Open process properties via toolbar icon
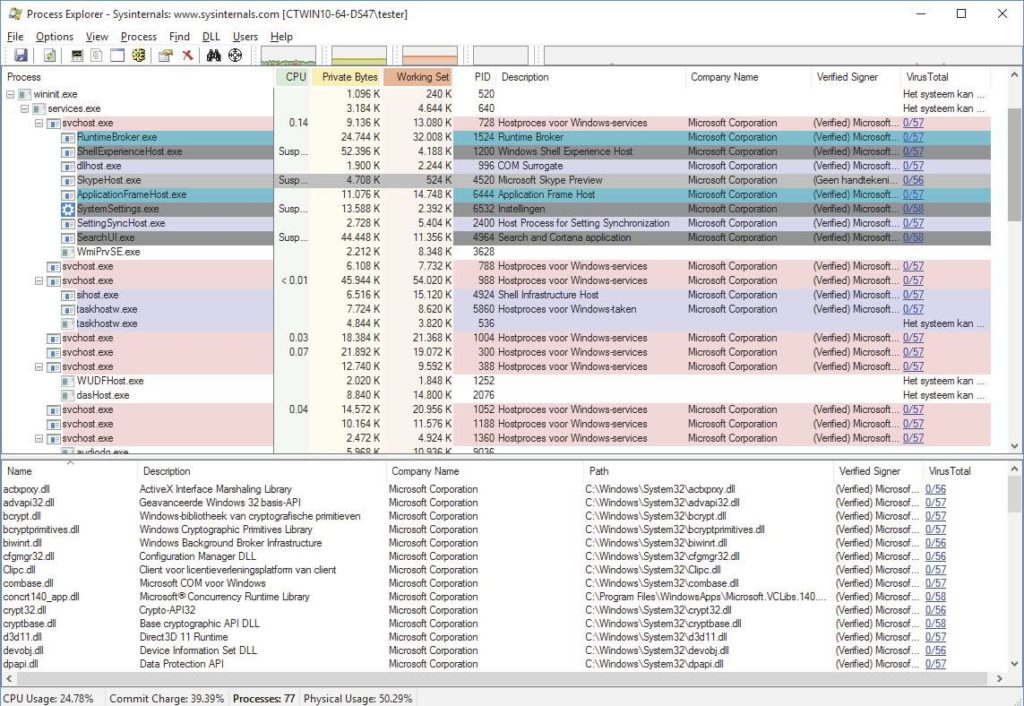The width and height of the screenshot is (1024, 706). pos(165,55)
